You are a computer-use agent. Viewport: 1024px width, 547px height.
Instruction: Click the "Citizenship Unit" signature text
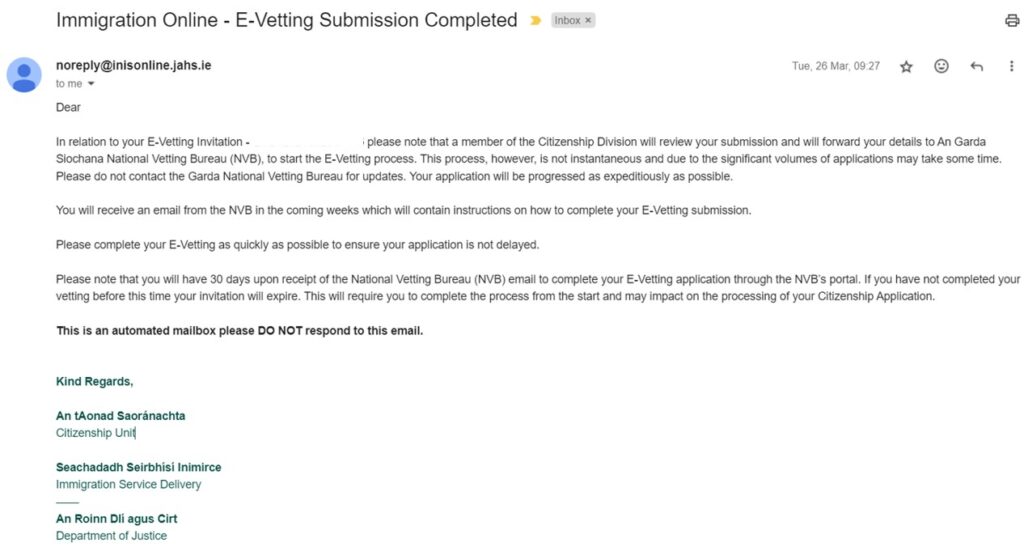point(95,433)
